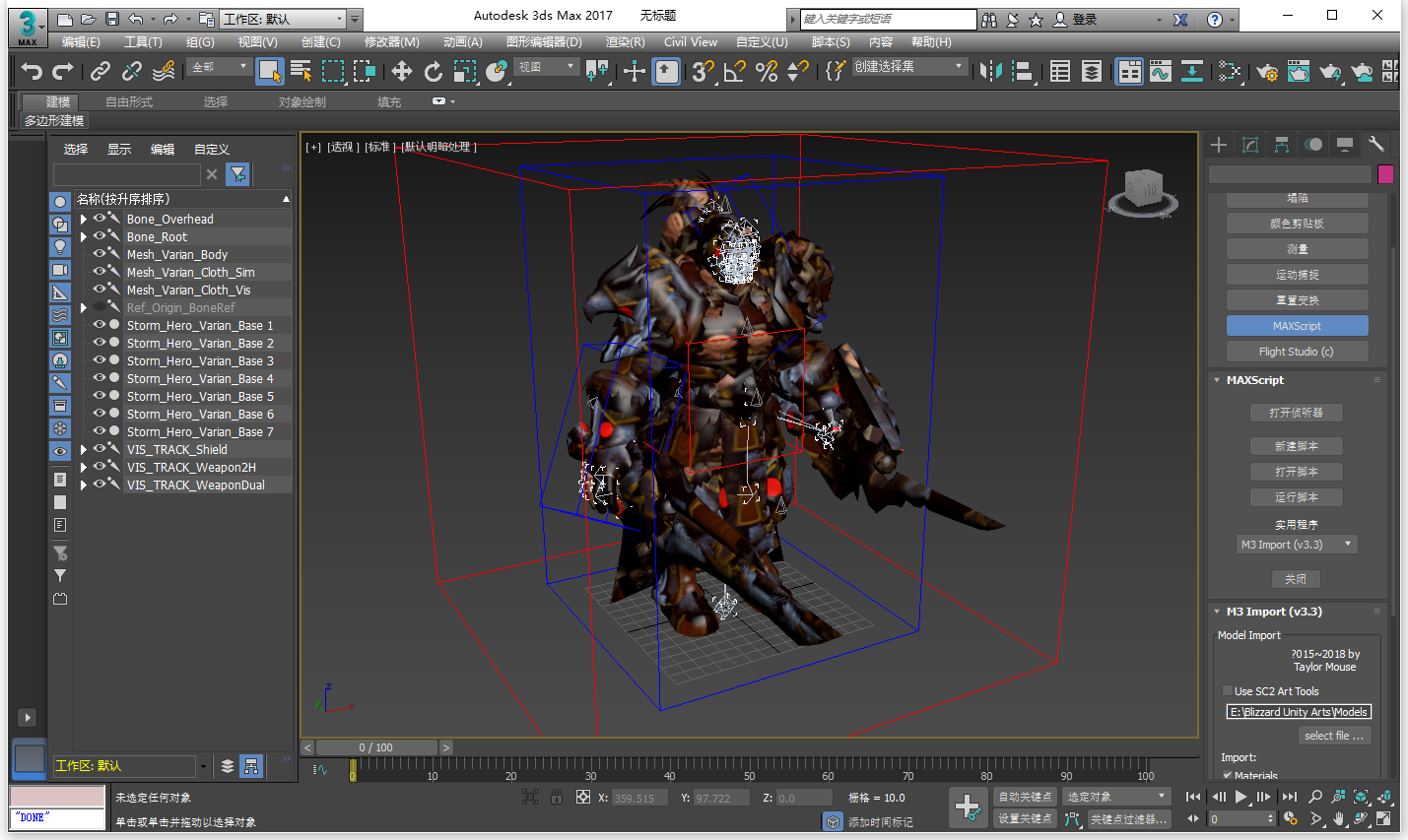Enable Use SC2 Art Tools checkbox

(1228, 691)
